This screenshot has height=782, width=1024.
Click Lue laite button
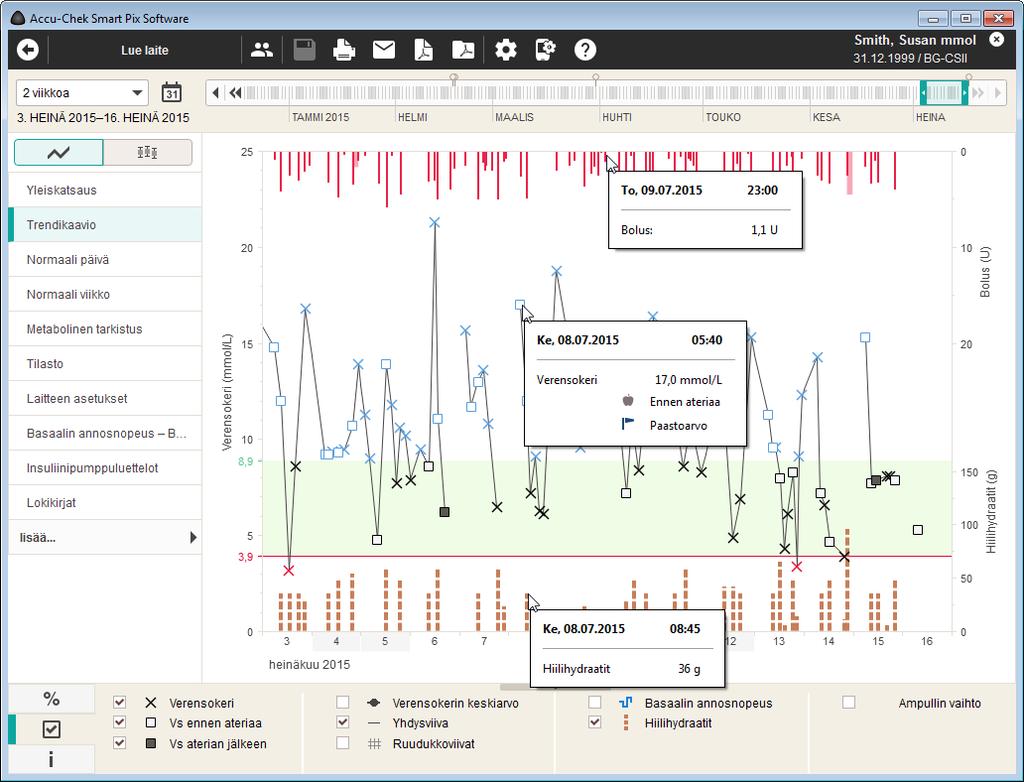[x=144, y=50]
